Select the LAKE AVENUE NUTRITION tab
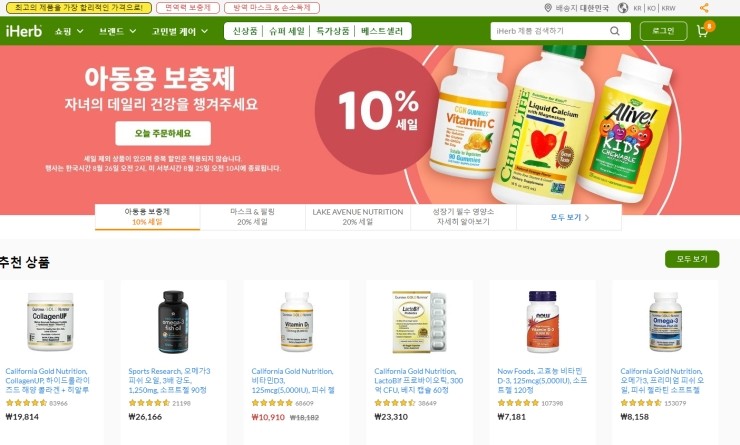 point(358,217)
